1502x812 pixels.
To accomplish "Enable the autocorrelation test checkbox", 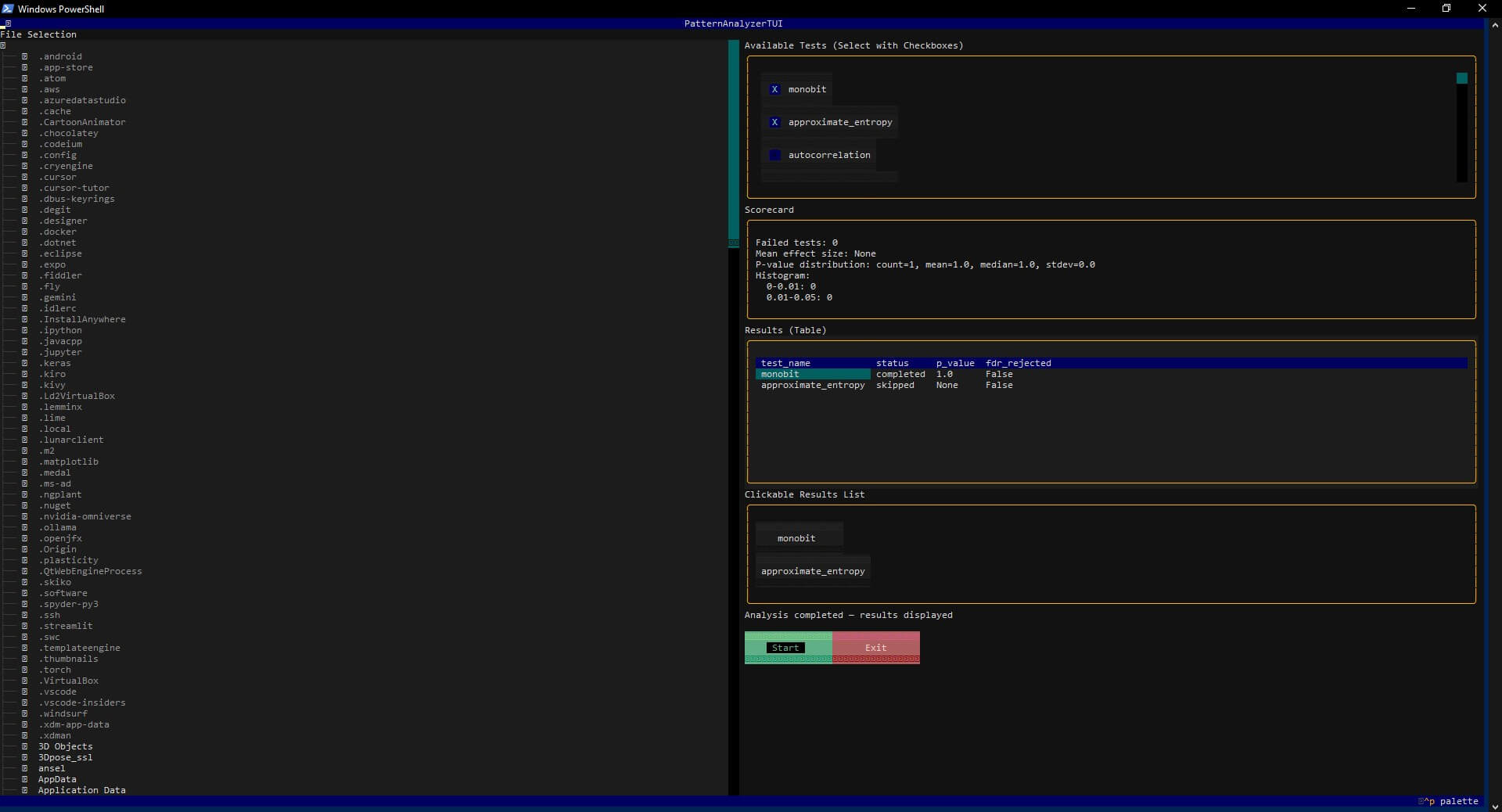I will 774,155.
